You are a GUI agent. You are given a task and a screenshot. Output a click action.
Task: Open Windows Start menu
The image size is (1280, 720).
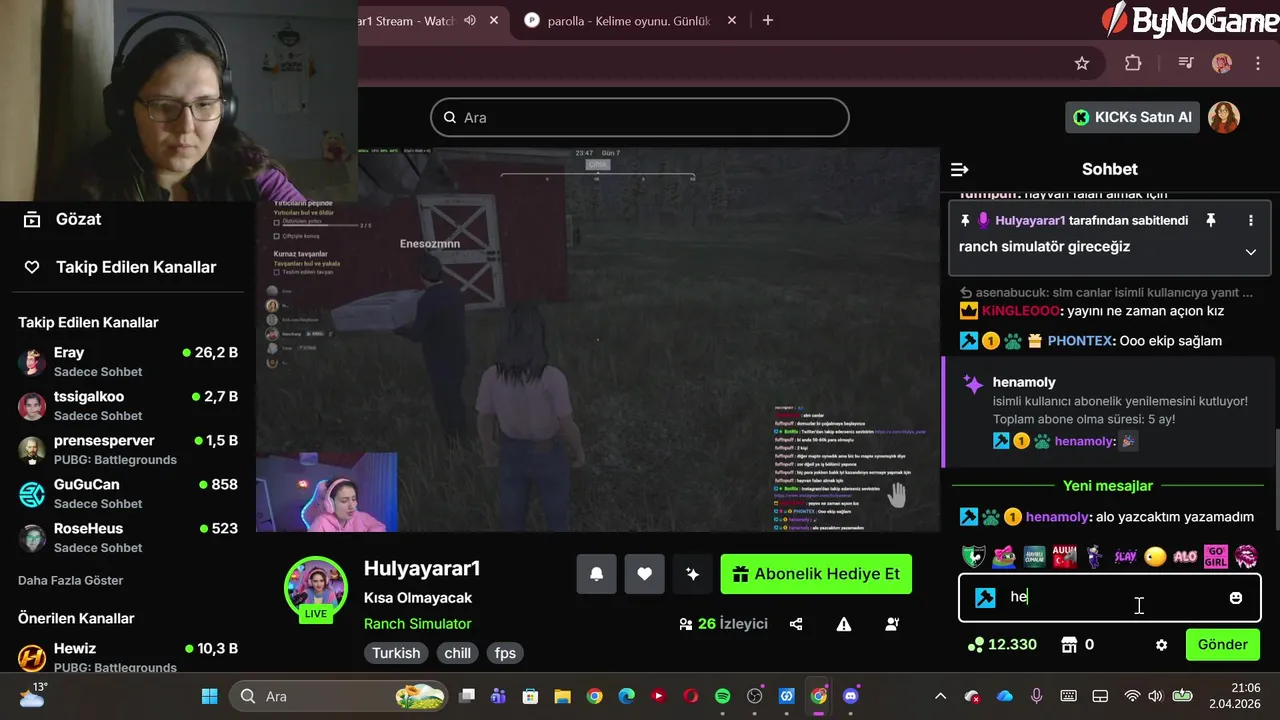(x=210, y=696)
